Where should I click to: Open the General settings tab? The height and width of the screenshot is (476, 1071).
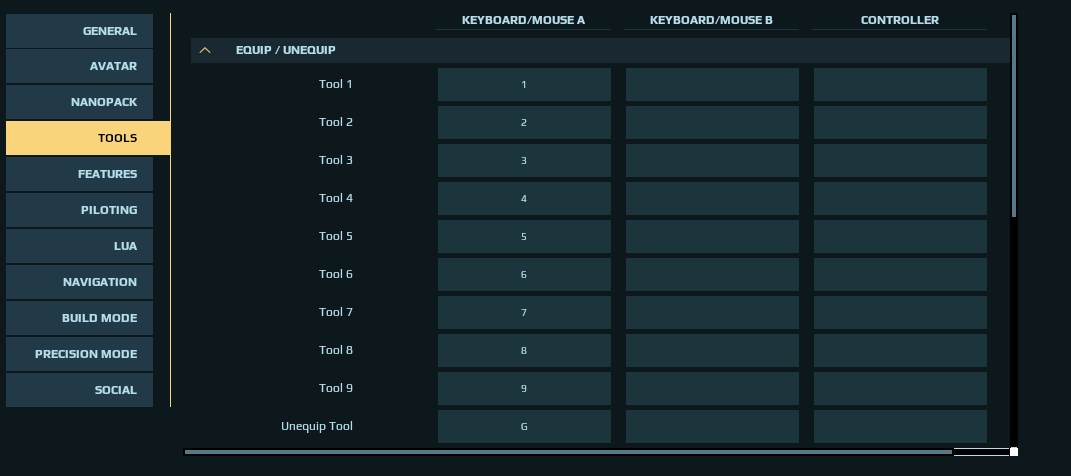point(79,31)
